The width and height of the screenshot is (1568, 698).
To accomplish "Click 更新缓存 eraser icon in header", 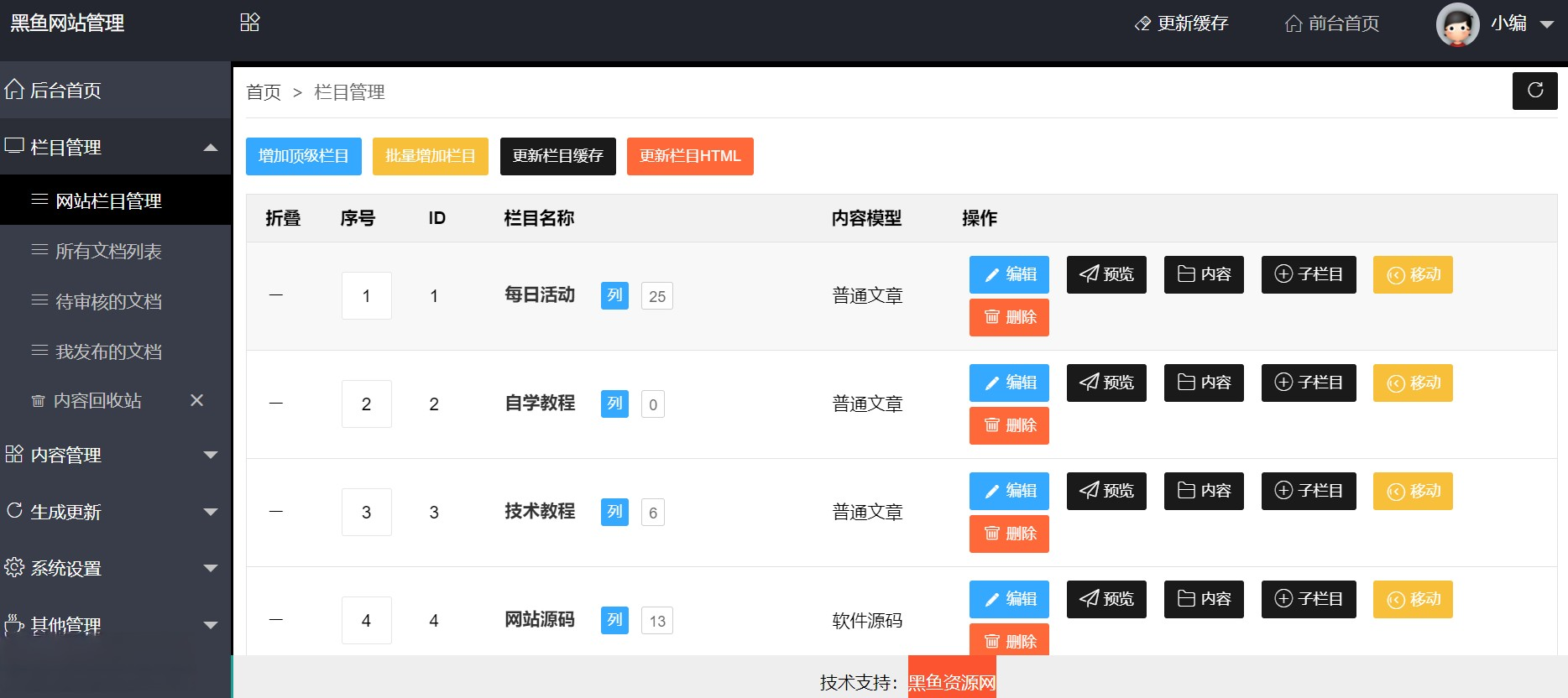I will [x=1142, y=23].
